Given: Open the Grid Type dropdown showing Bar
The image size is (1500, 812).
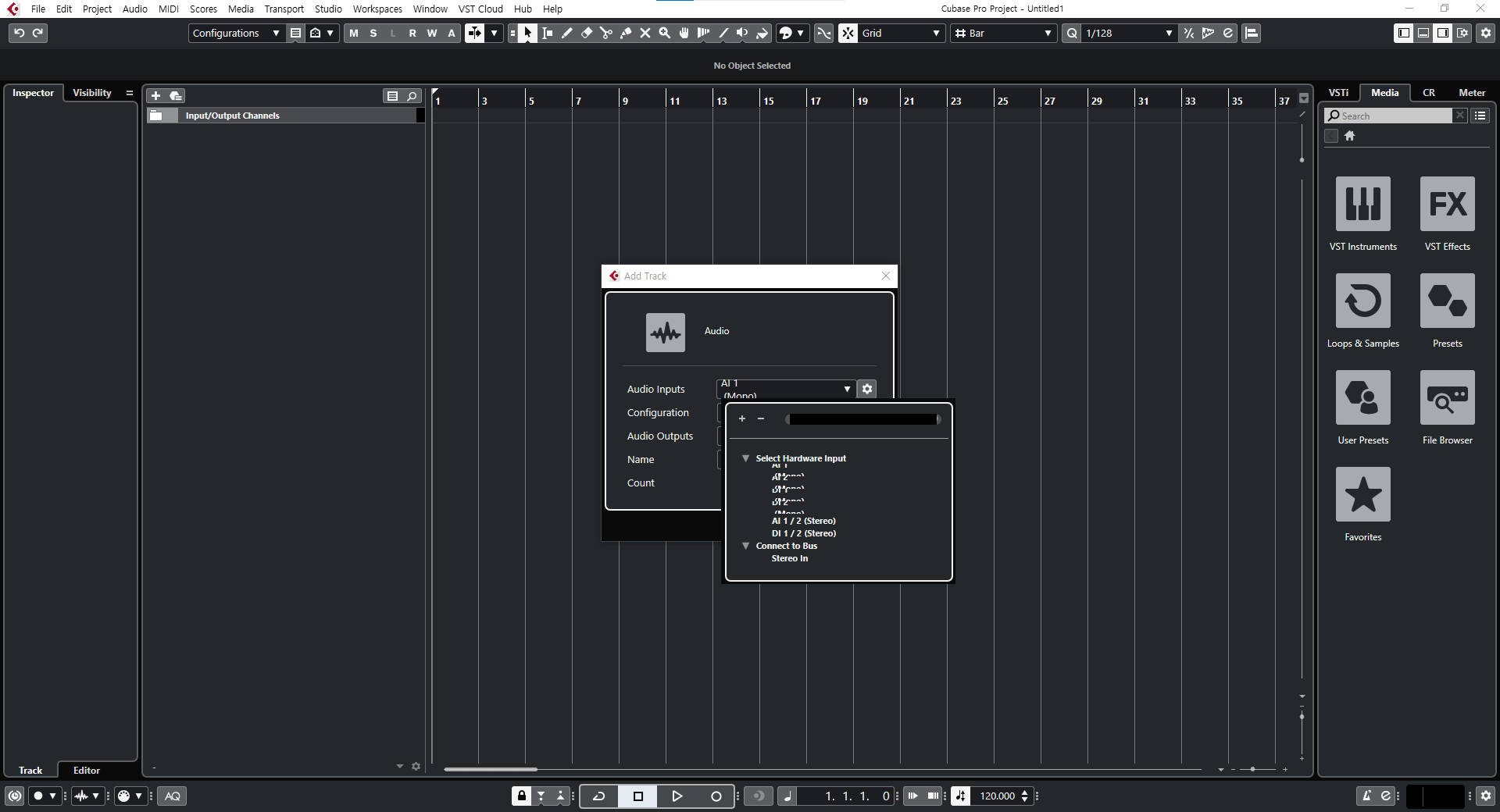Looking at the screenshot, I should tap(1003, 33).
